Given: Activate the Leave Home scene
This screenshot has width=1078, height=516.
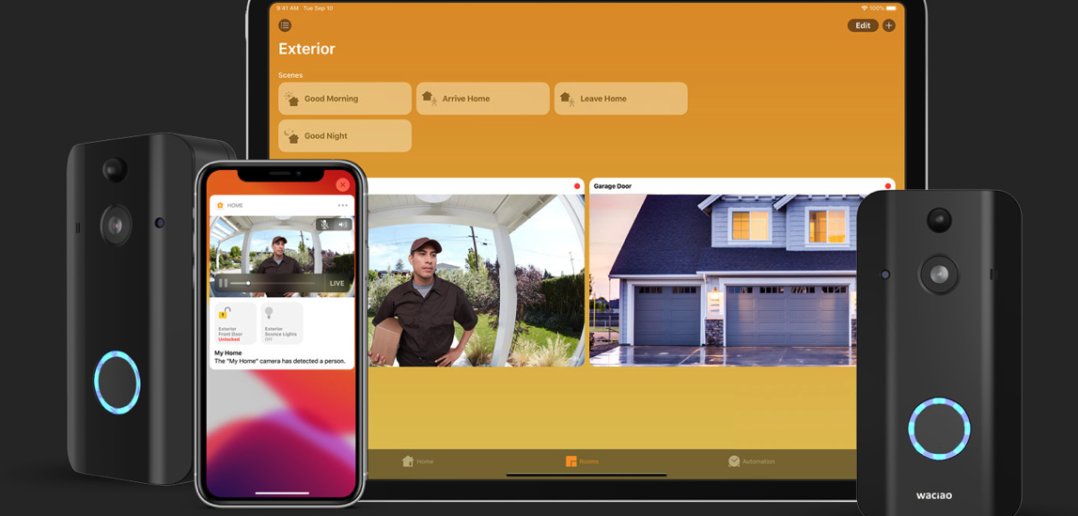Looking at the screenshot, I should click(x=621, y=99).
